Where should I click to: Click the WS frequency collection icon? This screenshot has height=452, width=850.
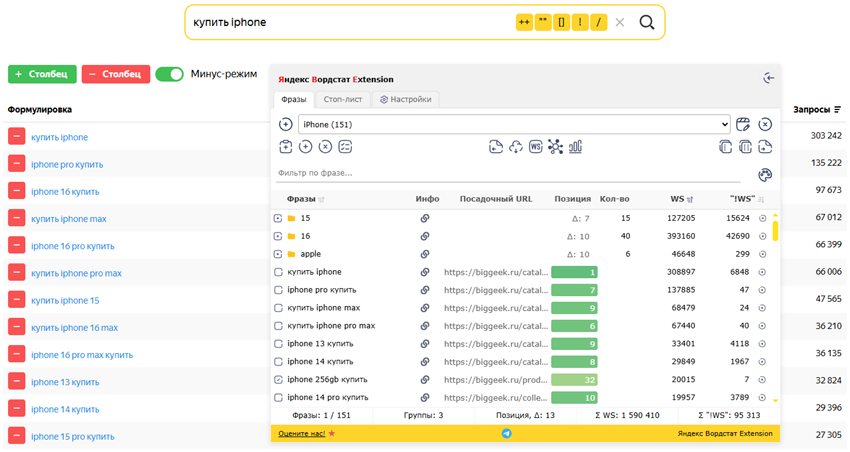click(536, 147)
